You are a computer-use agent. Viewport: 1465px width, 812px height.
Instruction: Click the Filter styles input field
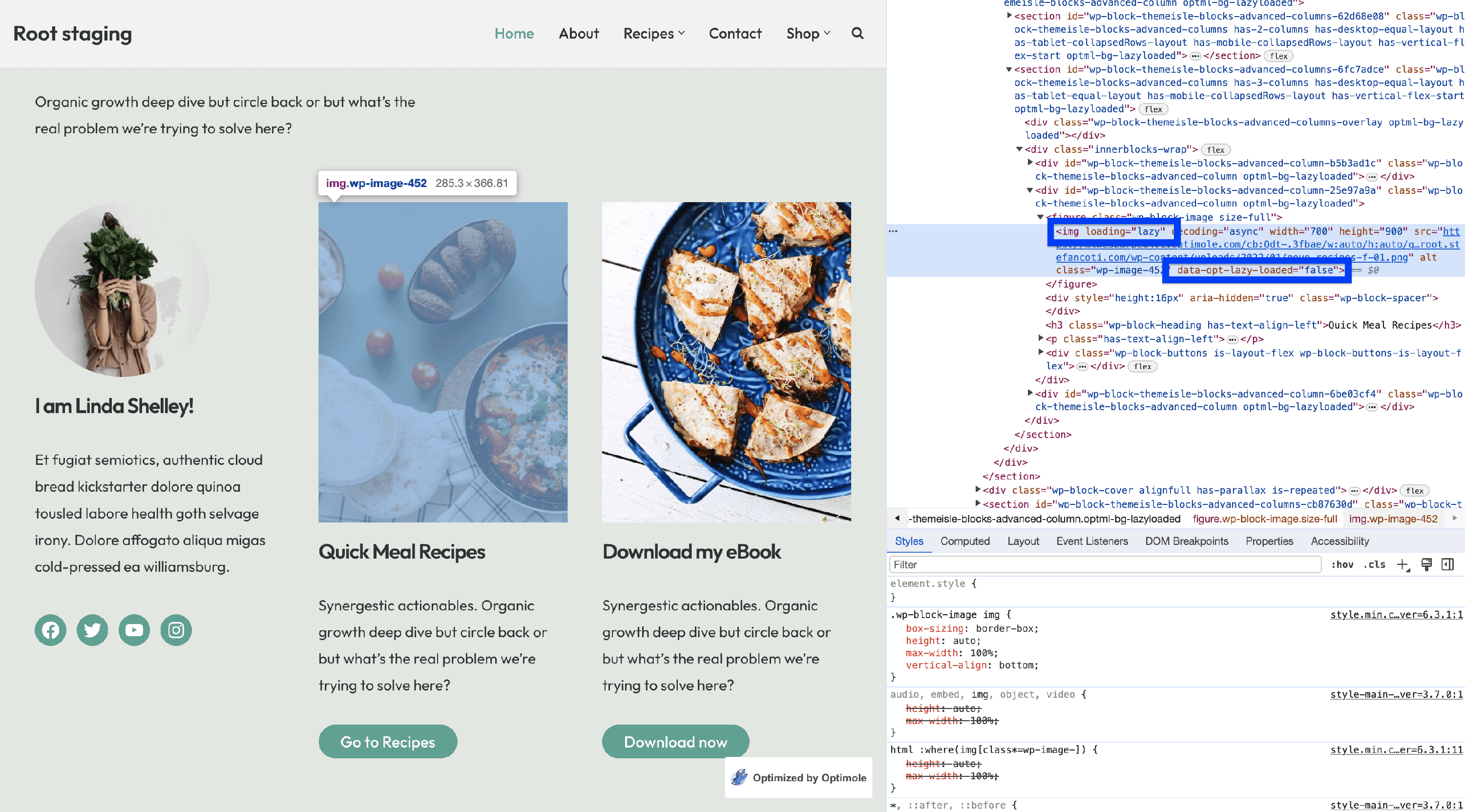click(1103, 564)
